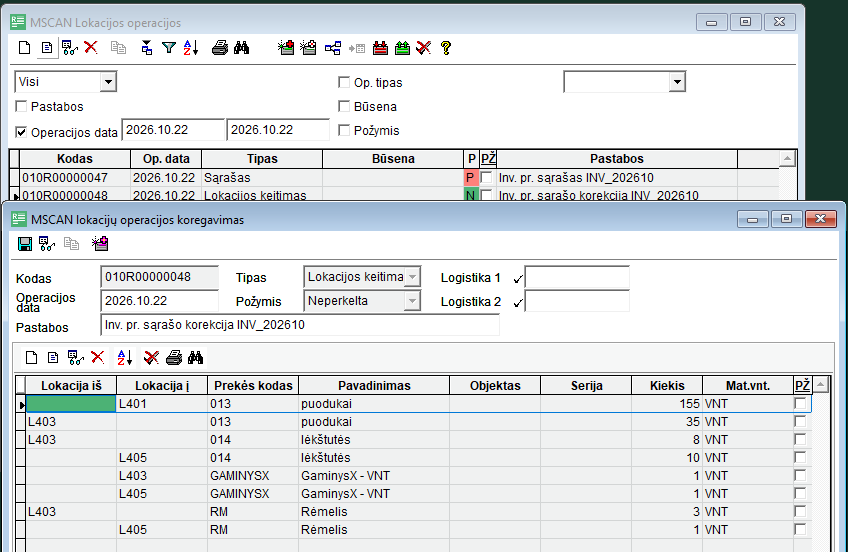Uncheck the Operacijos data checkbox
848x552 pixels.
(x=22, y=132)
